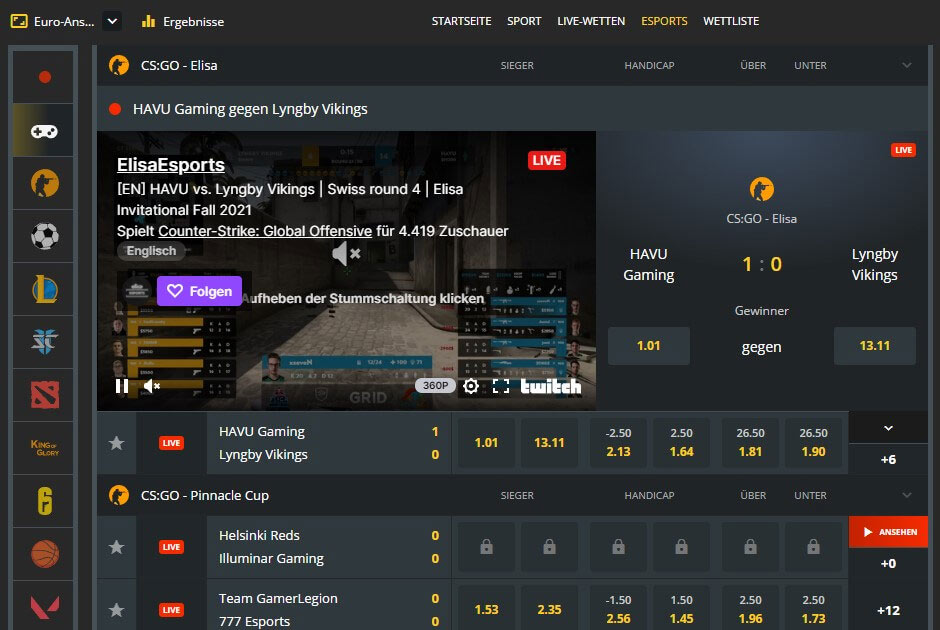Screen dimensions: 940x630
Task: Select over 26.50 odds 1.81
Action: [x=750, y=442]
